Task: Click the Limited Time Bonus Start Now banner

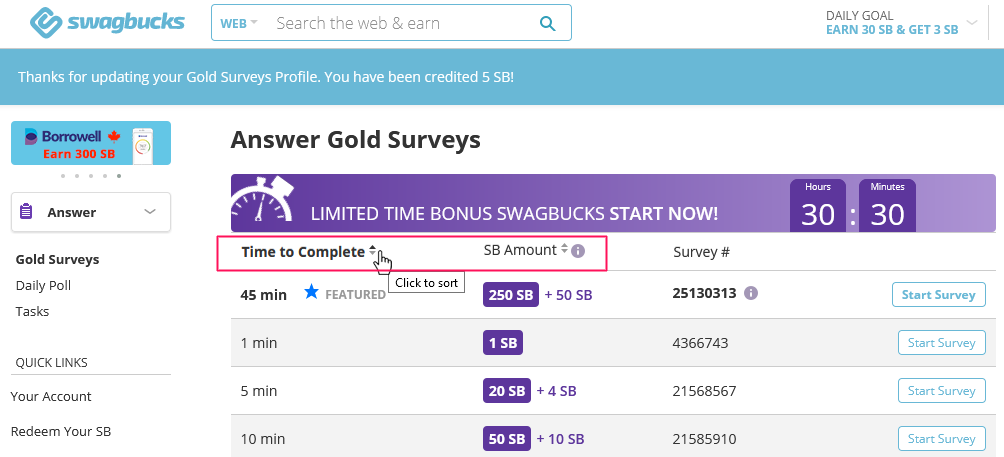Action: (x=613, y=203)
